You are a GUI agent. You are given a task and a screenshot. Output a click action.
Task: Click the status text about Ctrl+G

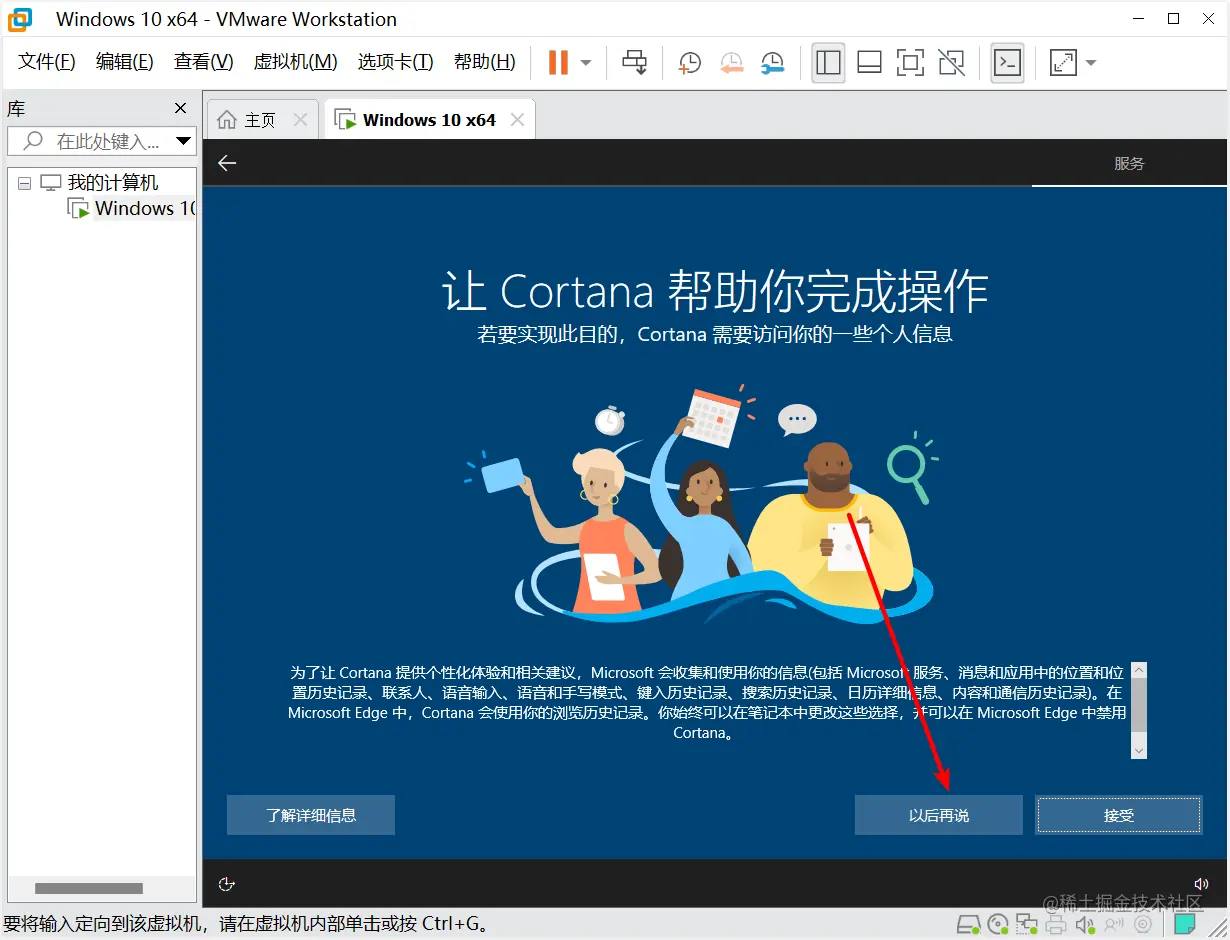click(245, 924)
